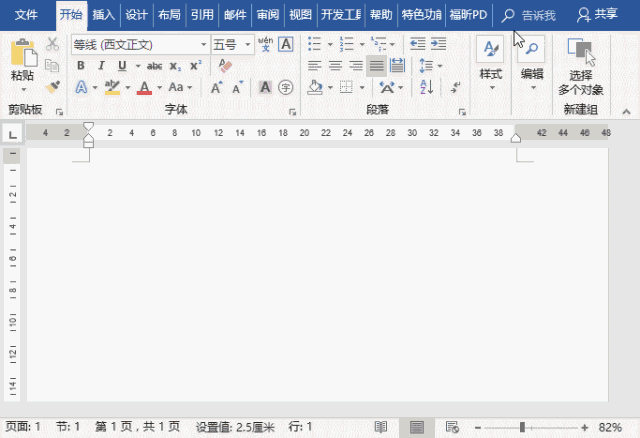Open the File (文件) menu

click(26, 15)
